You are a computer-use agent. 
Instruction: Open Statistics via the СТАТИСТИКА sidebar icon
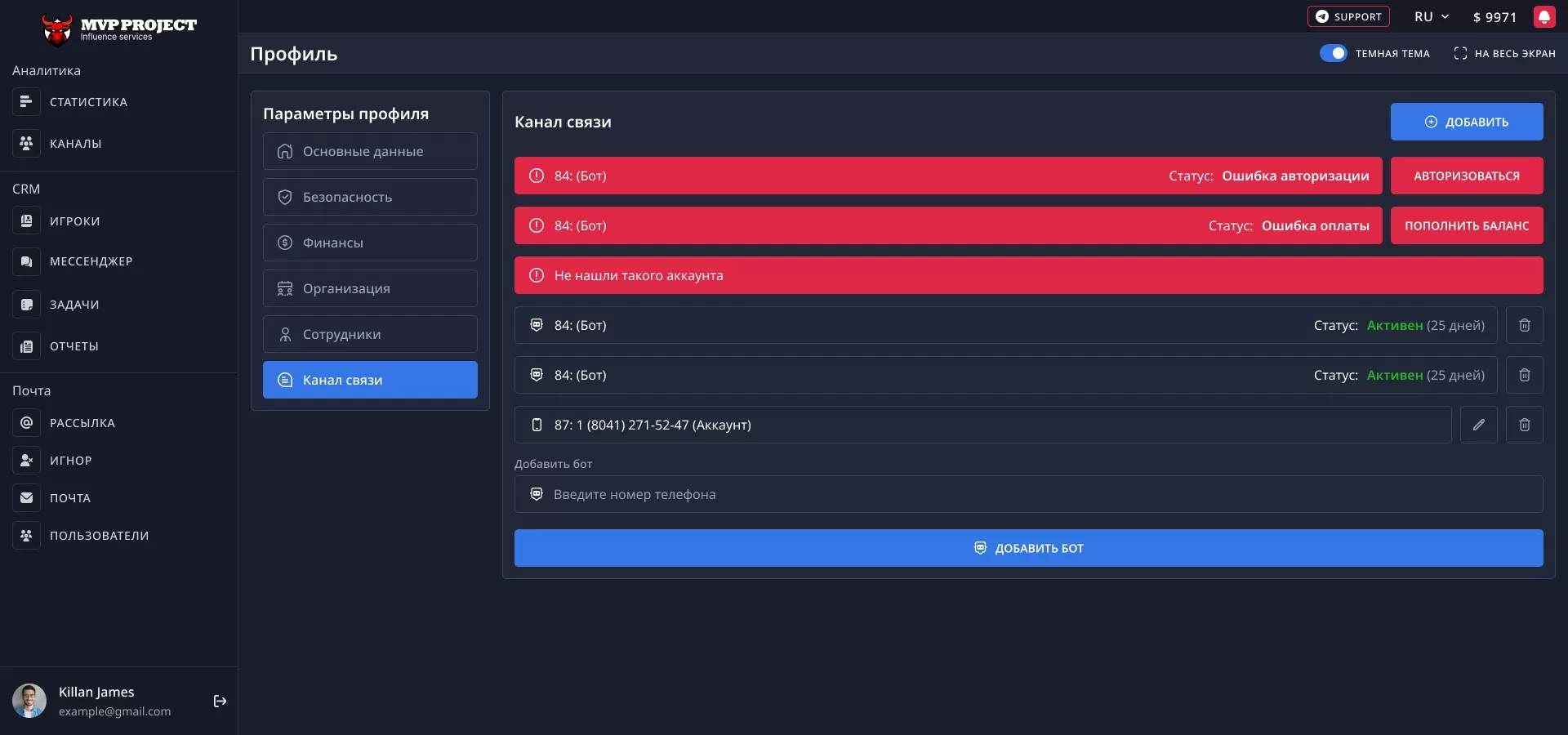pyautogui.click(x=26, y=102)
